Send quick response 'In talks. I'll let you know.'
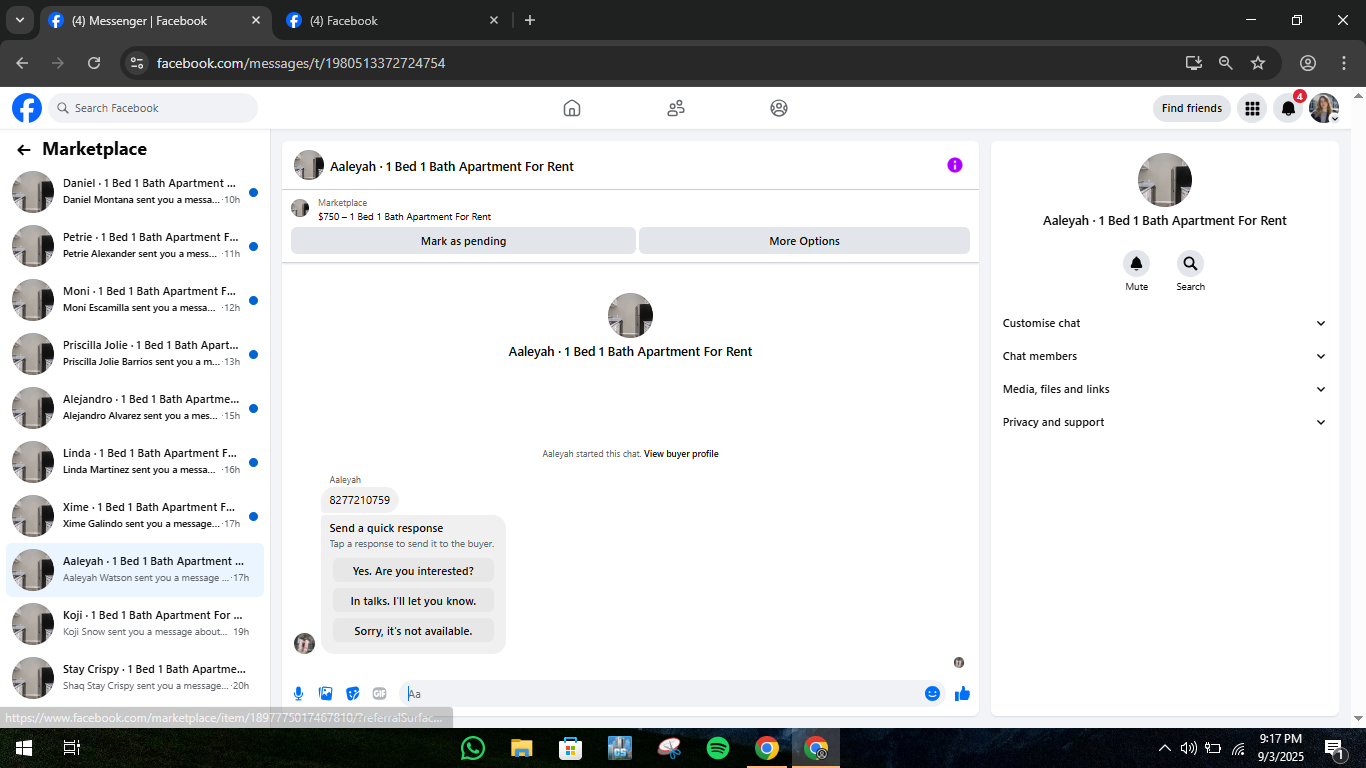This screenshot has width=1366, height=768. pyautogui.click(x=413, y=601)
